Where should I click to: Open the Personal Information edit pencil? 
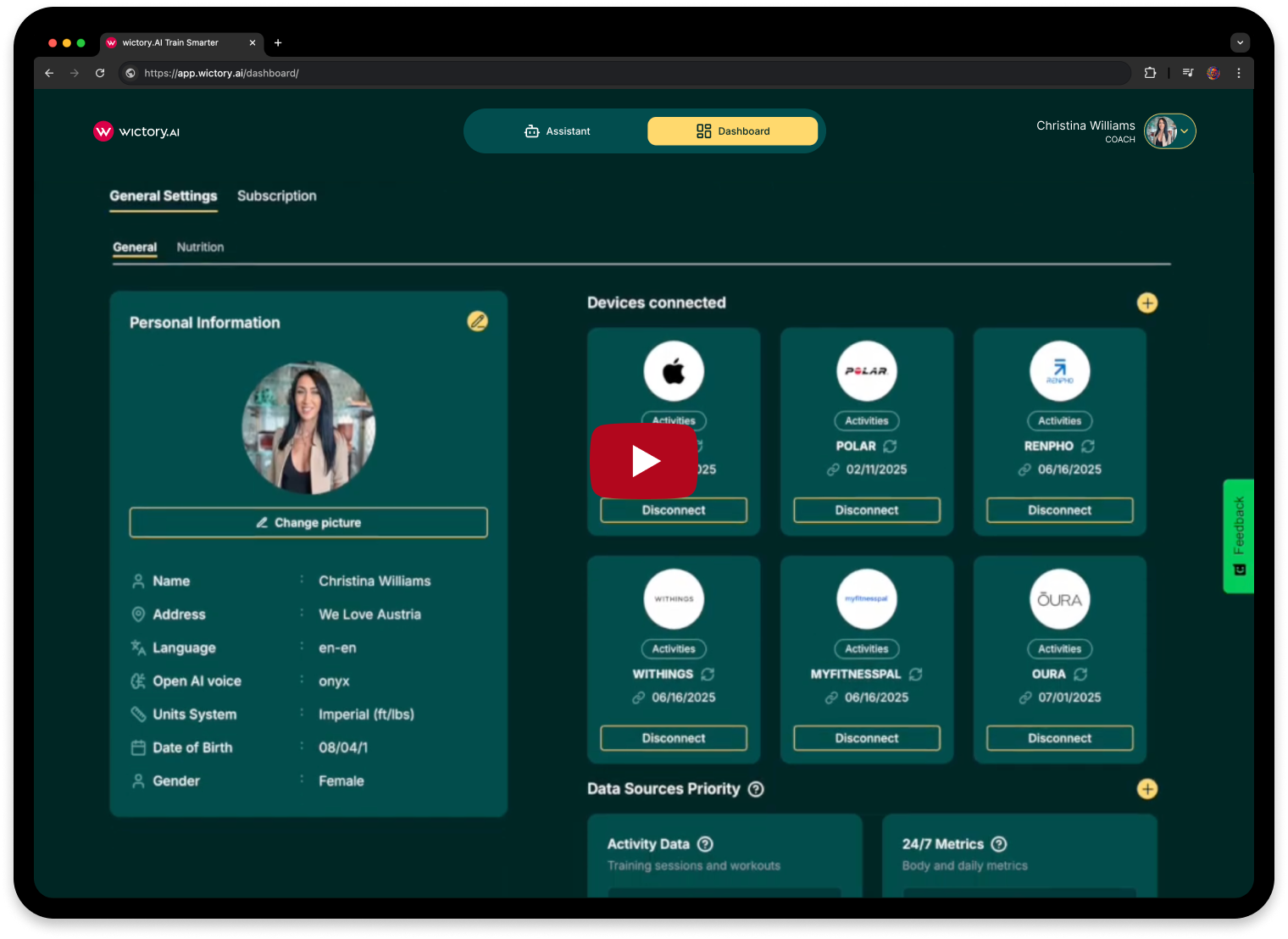[x=477, y=322]
